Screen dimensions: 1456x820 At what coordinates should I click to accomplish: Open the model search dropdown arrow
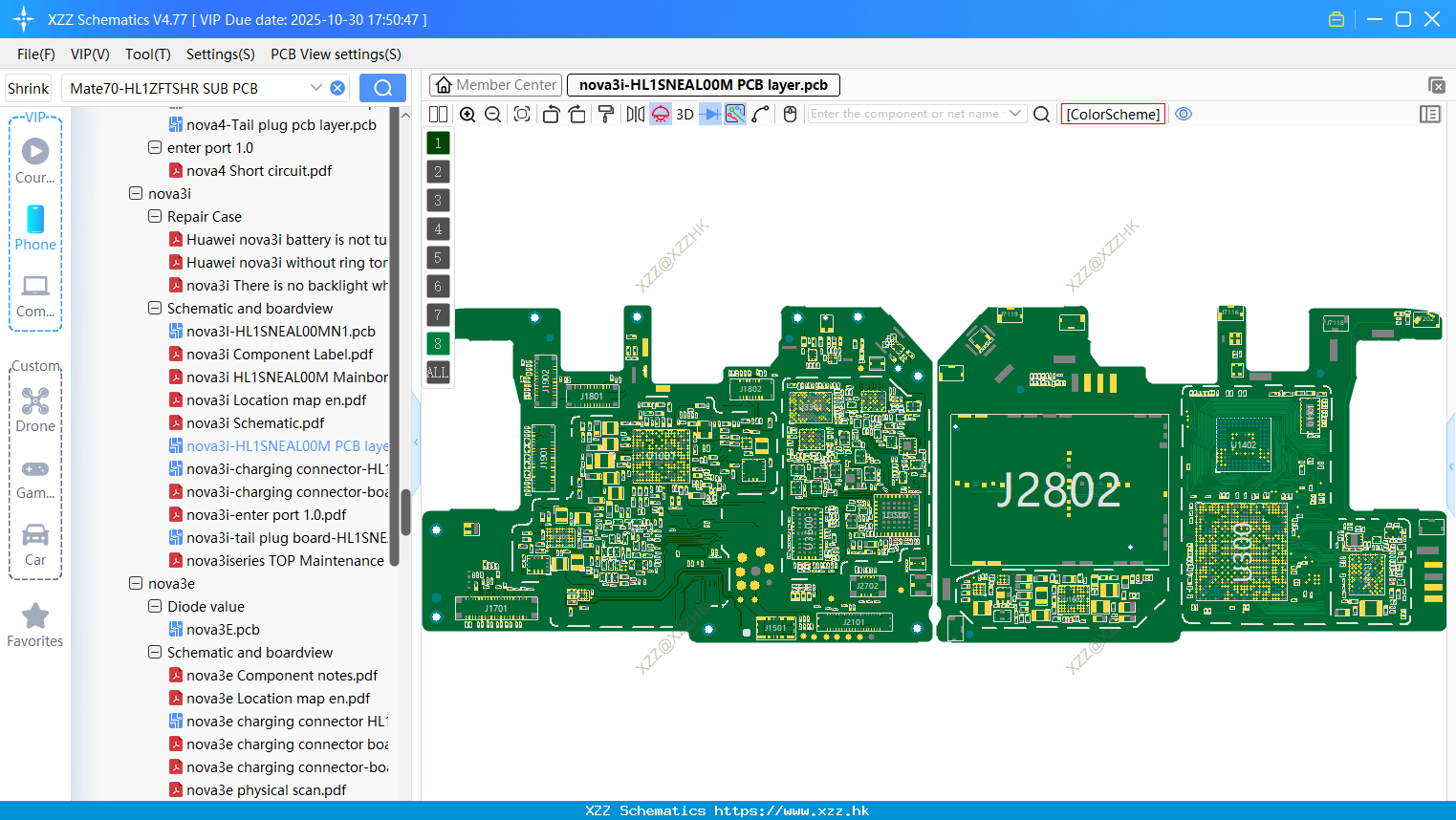click(x=316, y=88)
